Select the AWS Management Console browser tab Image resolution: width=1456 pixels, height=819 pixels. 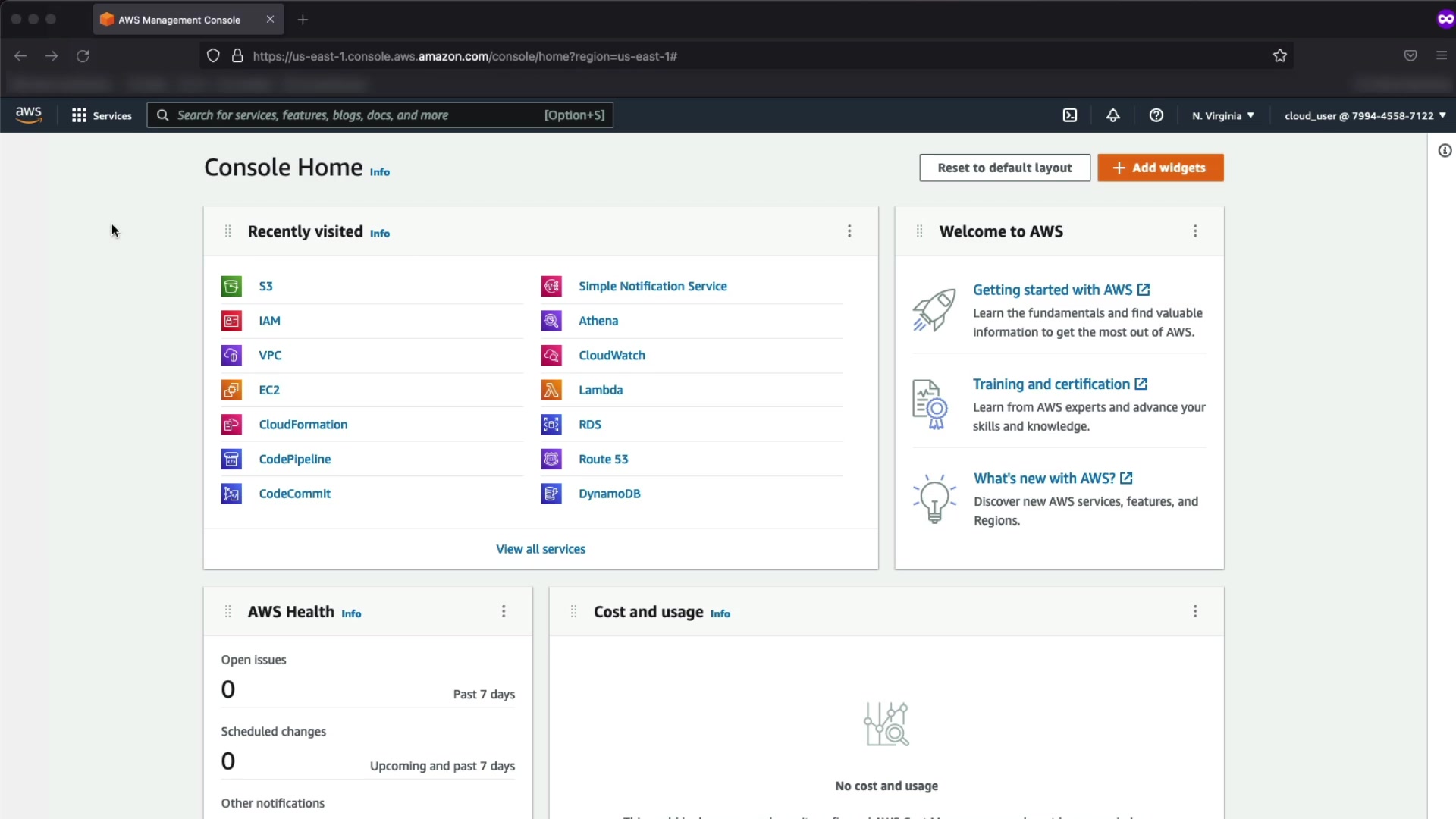(180, 20)
